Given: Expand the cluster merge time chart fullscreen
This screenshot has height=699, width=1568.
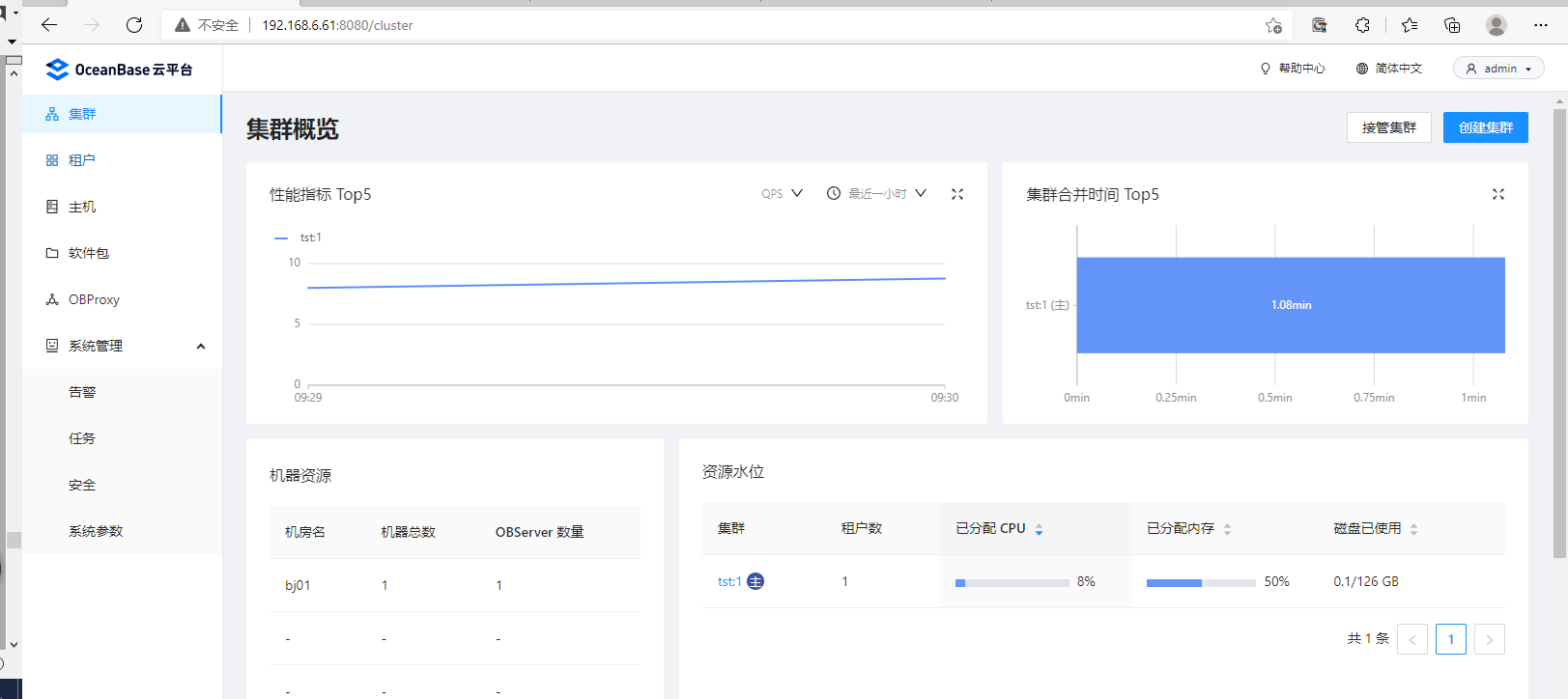Looking at the screenshot, I should pos(1498,194).
